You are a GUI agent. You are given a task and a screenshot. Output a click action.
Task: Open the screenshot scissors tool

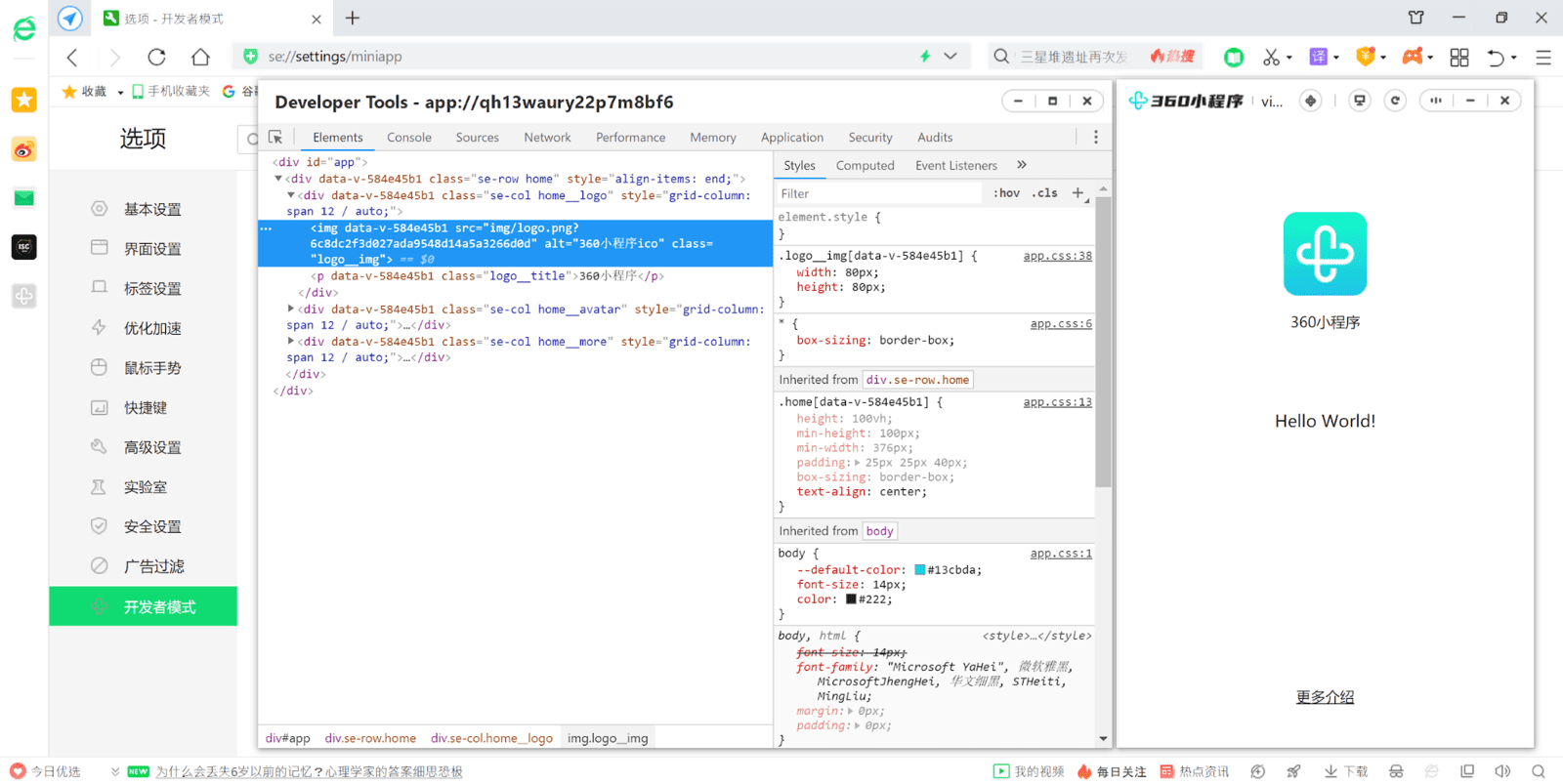pos(1271,57)
